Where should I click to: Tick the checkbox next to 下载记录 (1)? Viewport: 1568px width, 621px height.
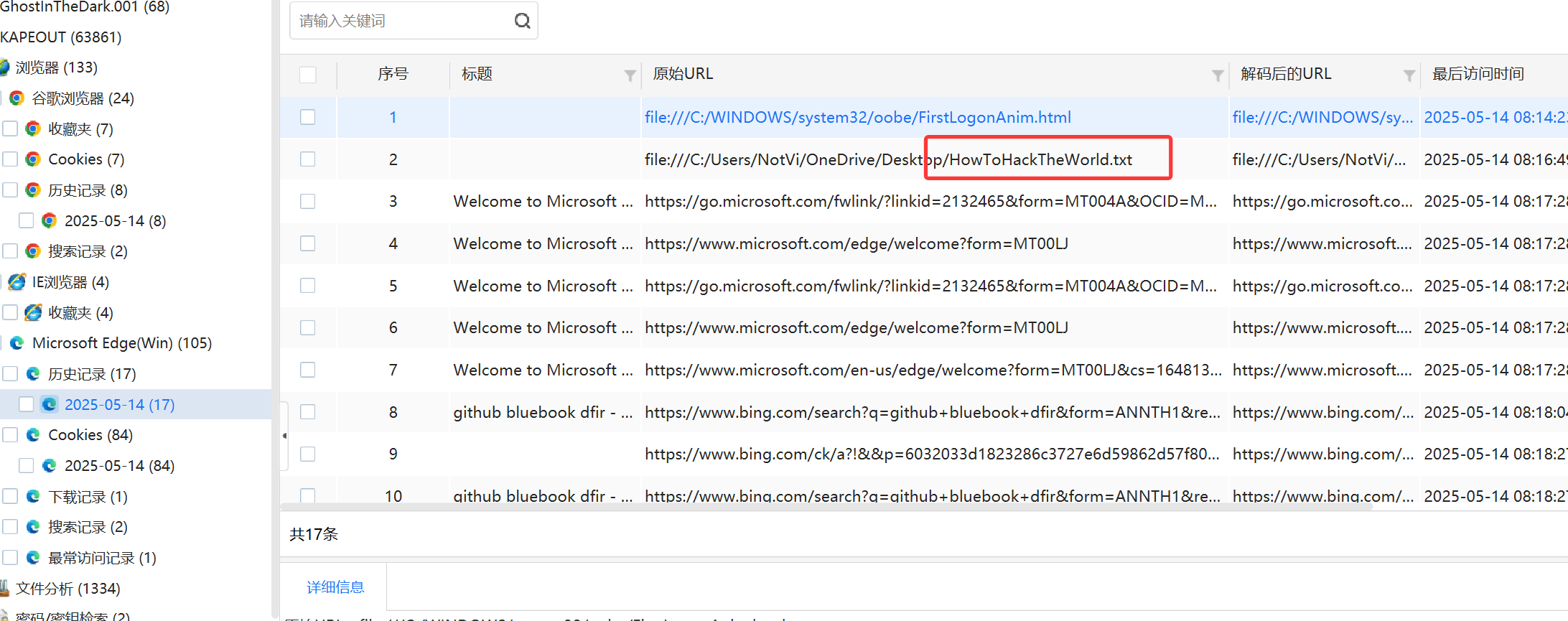point(10,496)
